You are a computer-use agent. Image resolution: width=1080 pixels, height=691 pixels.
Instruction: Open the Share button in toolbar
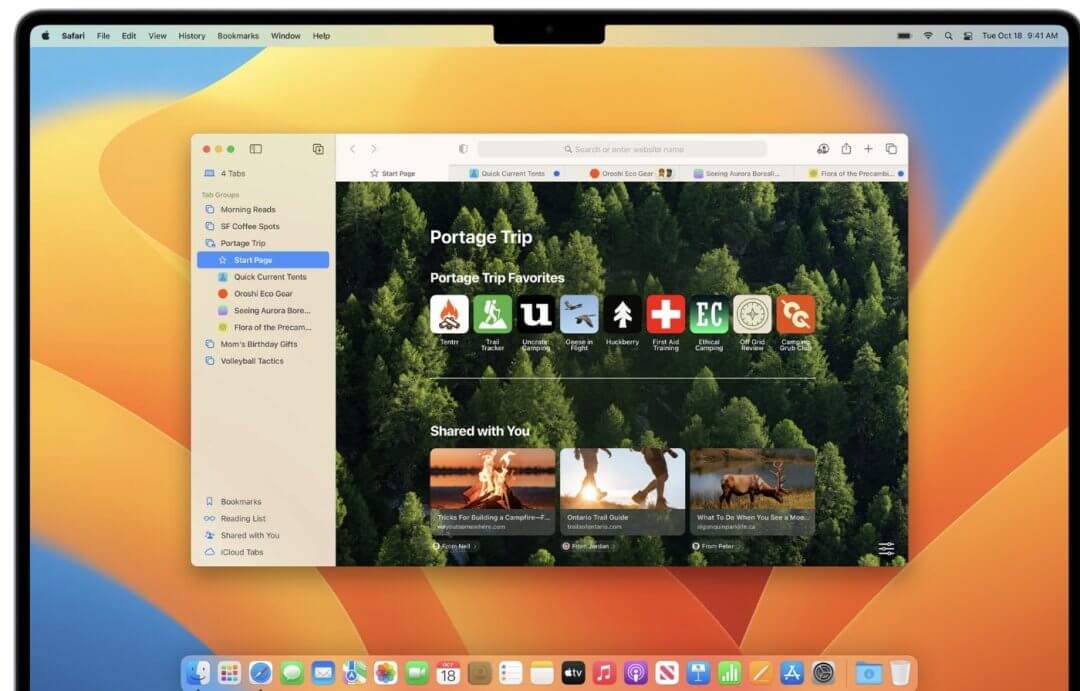click(846, 149)
